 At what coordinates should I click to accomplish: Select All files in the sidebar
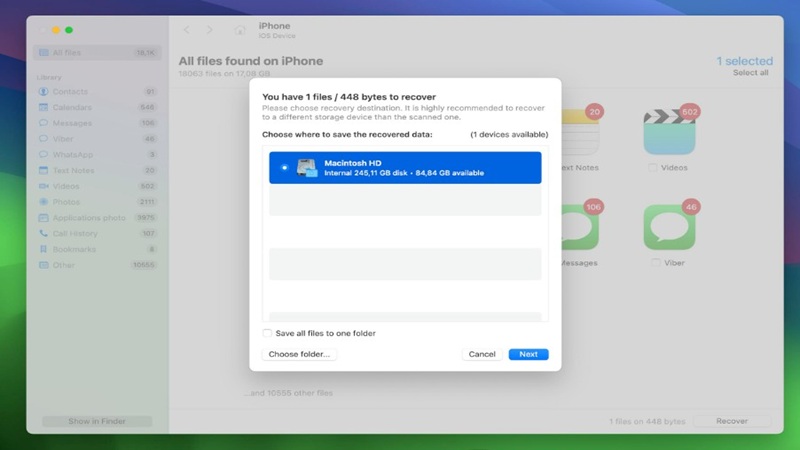coord(97,53)
